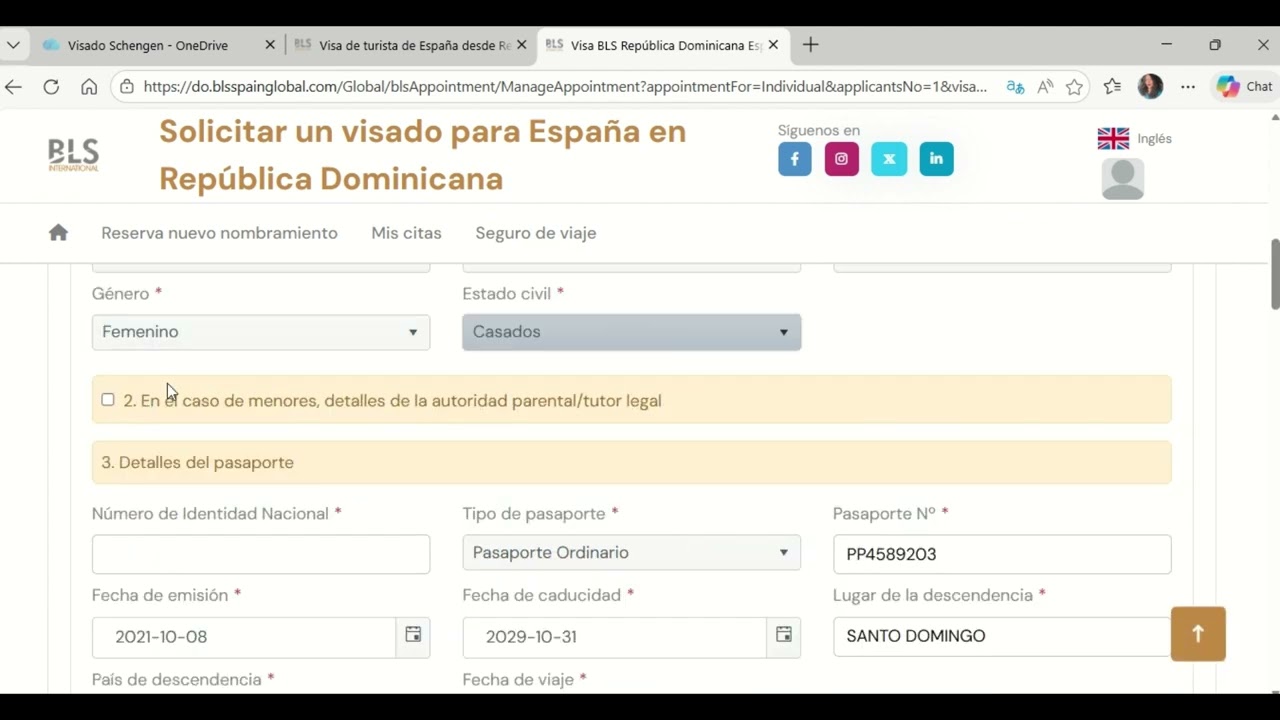1280x720 pixels.
Task: Open calendar icon for Fecha de emisión
Action: 413,635
